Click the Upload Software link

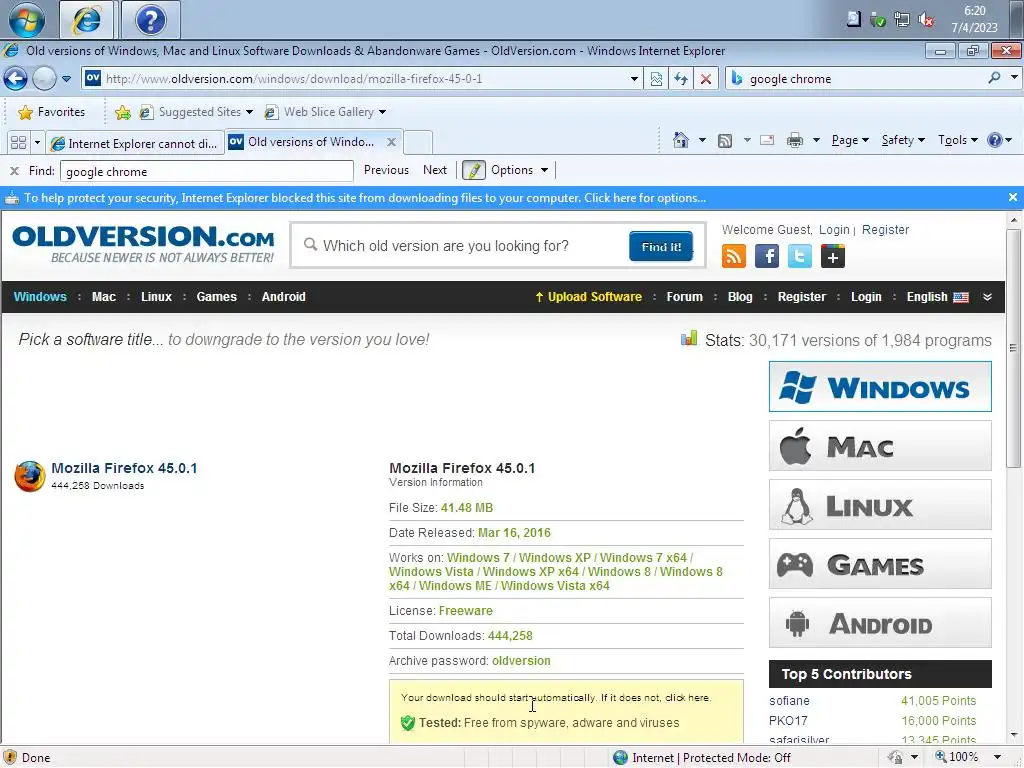[588, 297]
